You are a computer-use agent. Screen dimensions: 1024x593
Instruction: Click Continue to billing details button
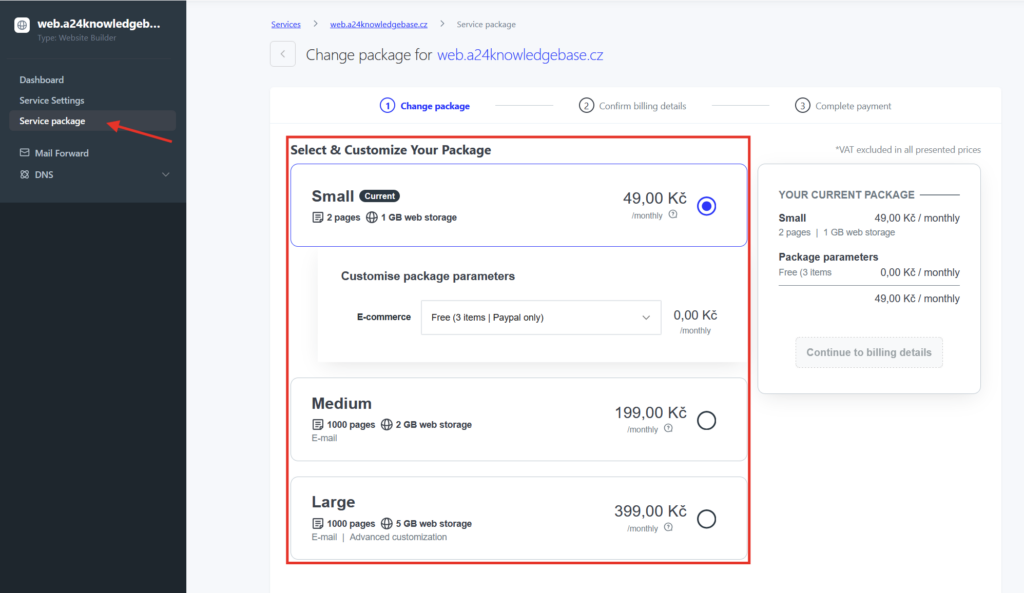(x=868, y=352)
